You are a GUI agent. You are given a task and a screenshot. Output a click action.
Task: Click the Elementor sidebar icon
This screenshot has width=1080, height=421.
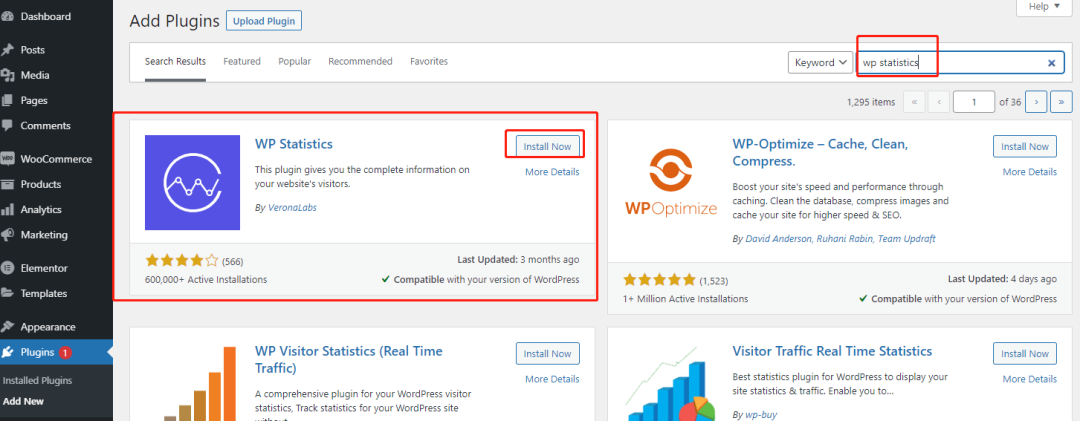pyautogui.click(x=8, y=268)
